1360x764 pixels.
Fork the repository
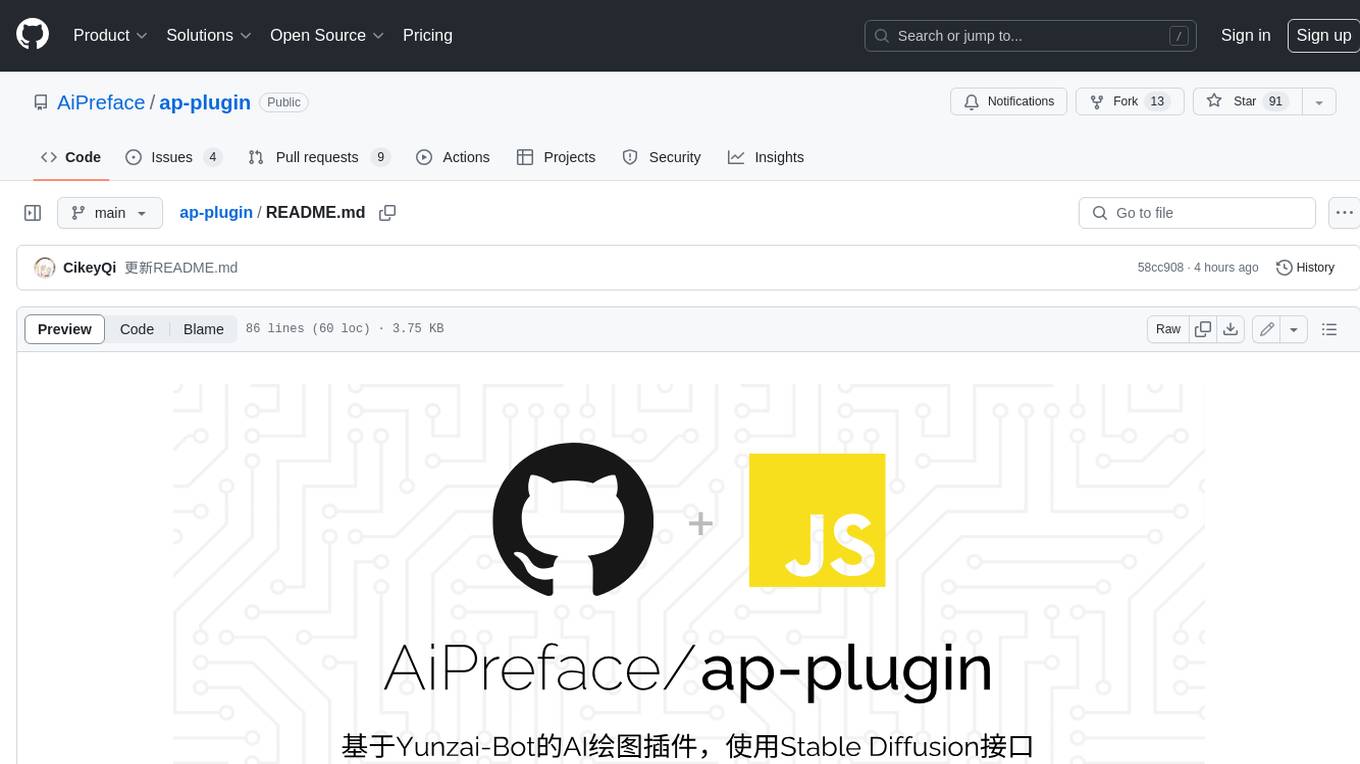pyautogui.click(x=1130, y=102)
